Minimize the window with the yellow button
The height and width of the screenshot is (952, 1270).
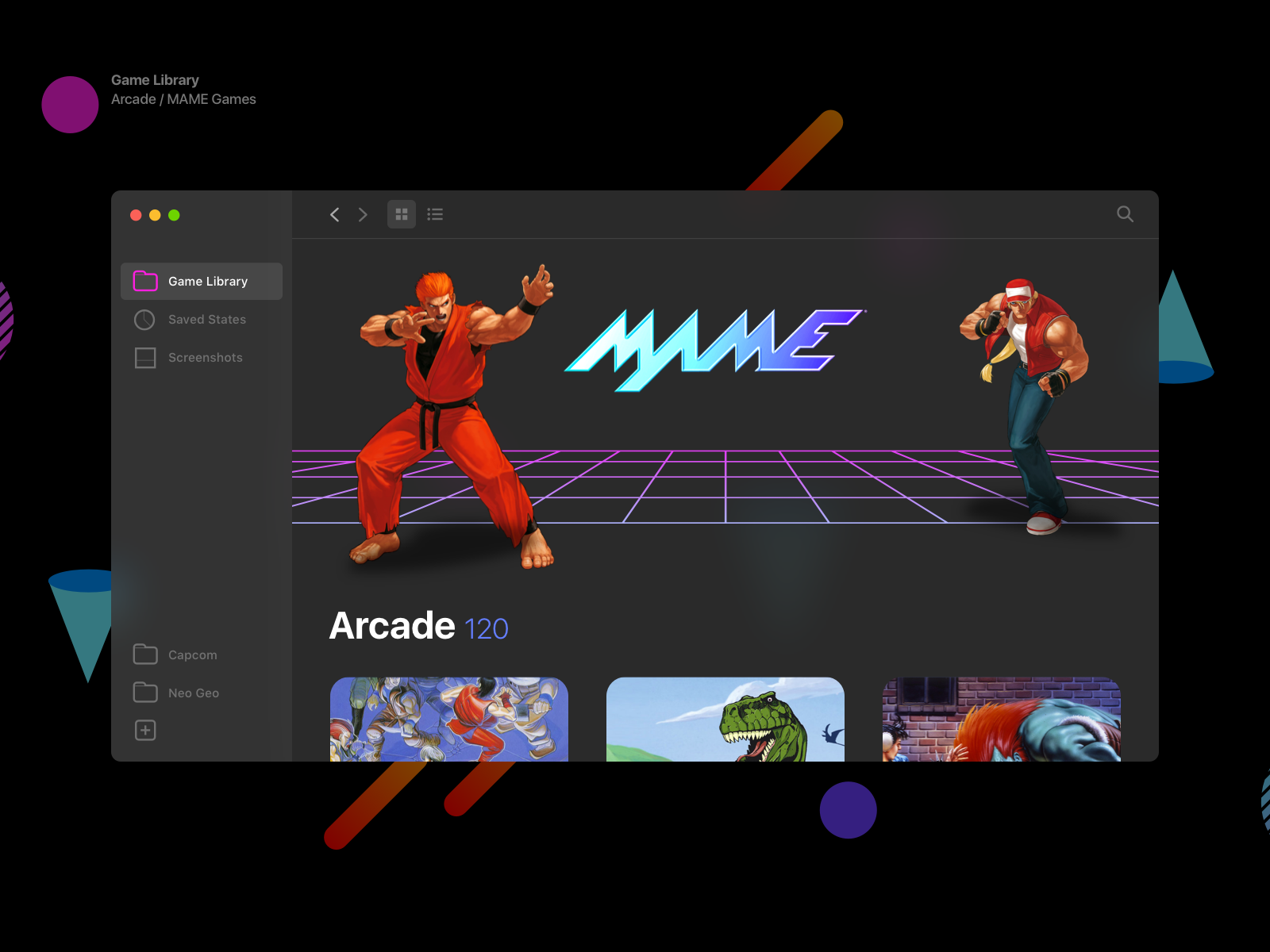click(155, 215)
